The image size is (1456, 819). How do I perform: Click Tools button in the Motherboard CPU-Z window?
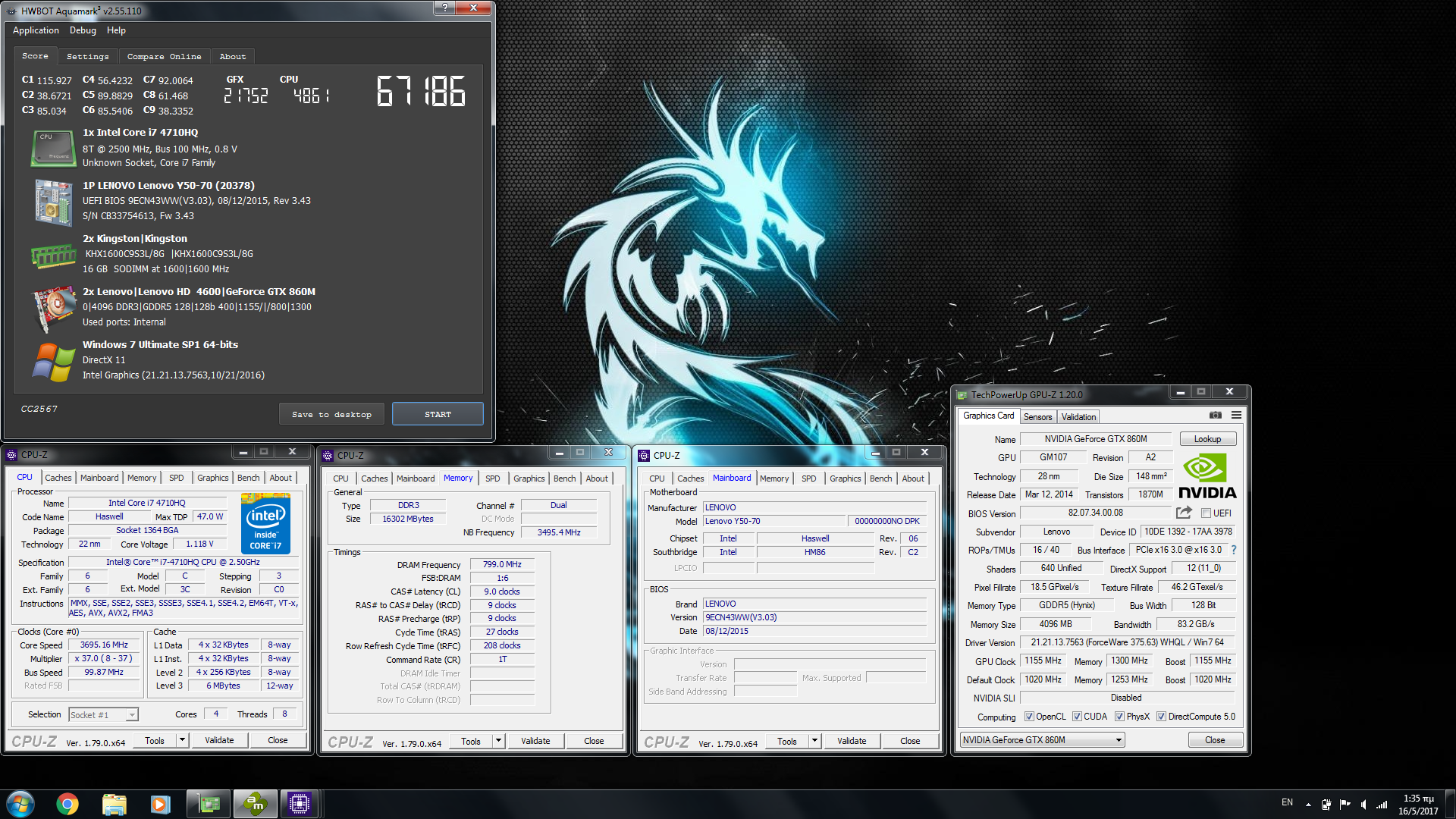click(787, 741)
